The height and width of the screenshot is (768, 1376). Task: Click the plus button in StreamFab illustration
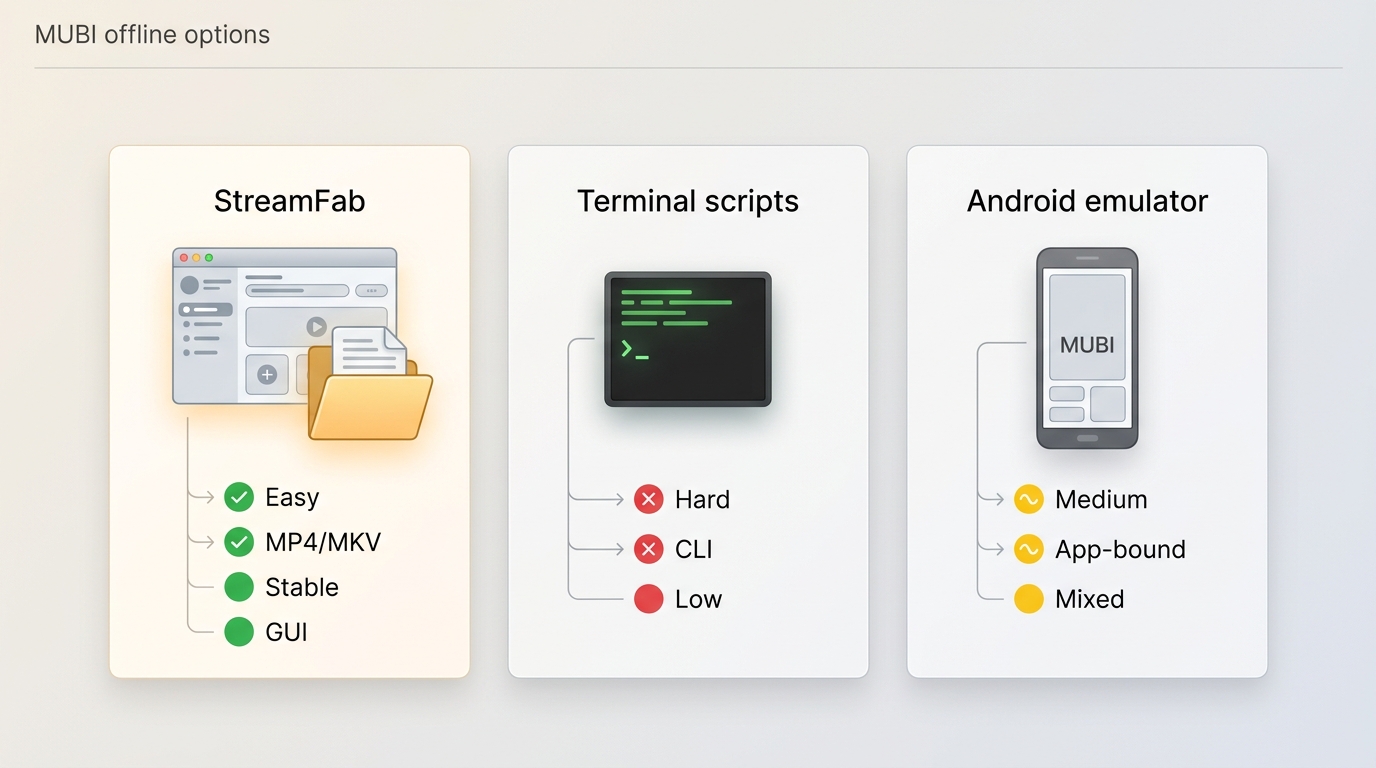pos(267,375)
